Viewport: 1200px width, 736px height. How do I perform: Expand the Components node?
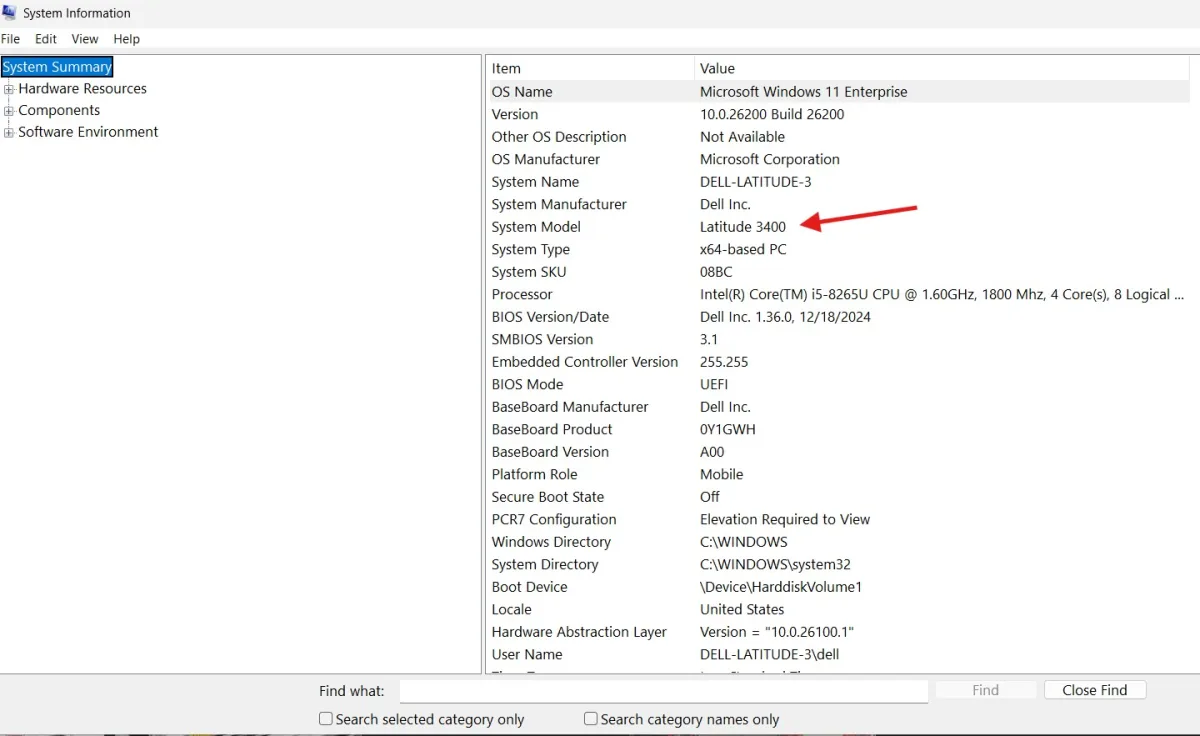[9, 111]
